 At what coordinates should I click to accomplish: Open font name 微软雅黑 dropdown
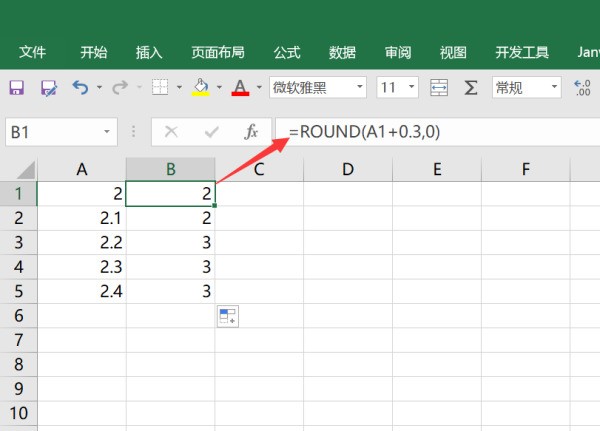[x=360, y=87]
